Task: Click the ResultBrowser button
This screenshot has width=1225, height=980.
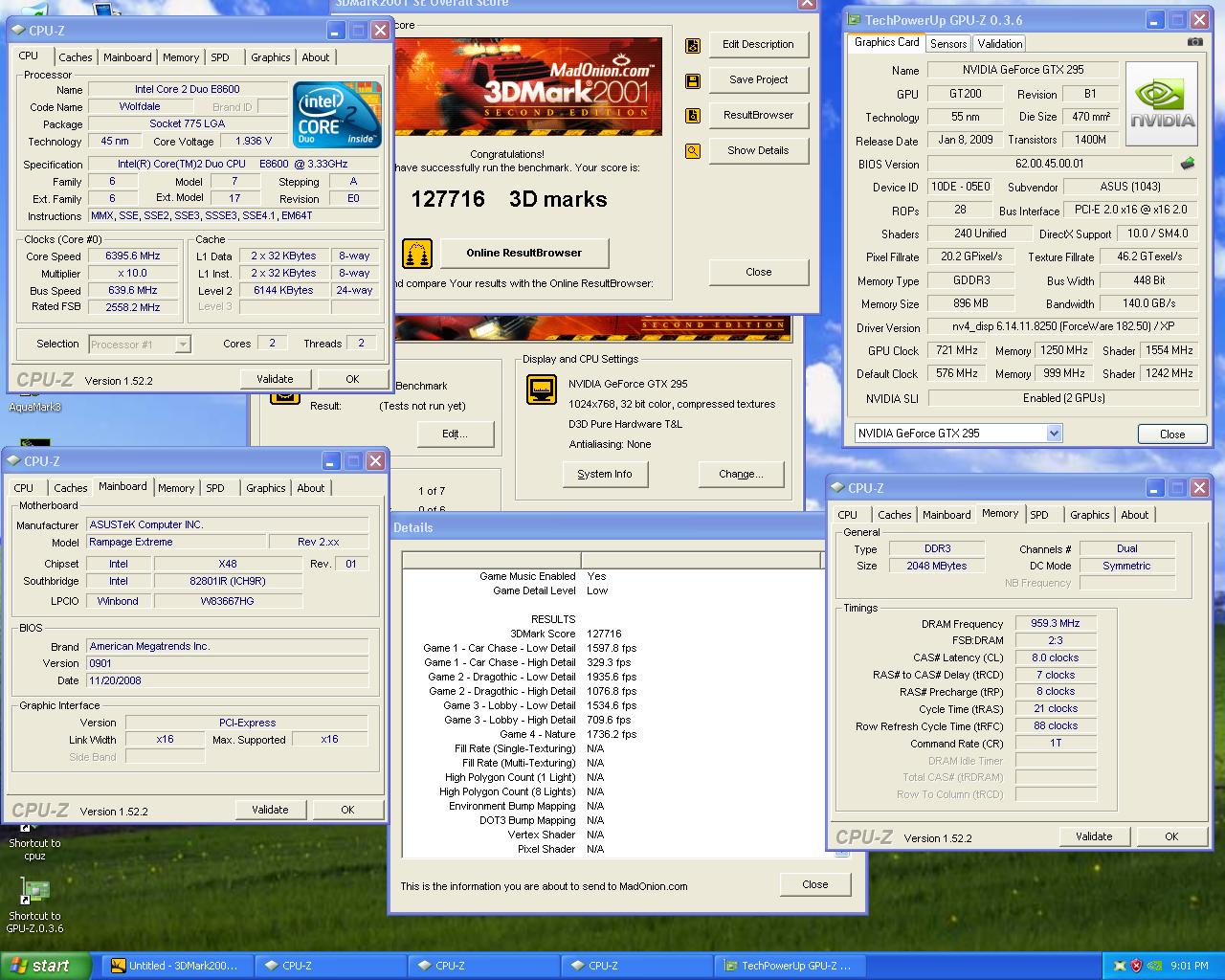Action: 758,116
